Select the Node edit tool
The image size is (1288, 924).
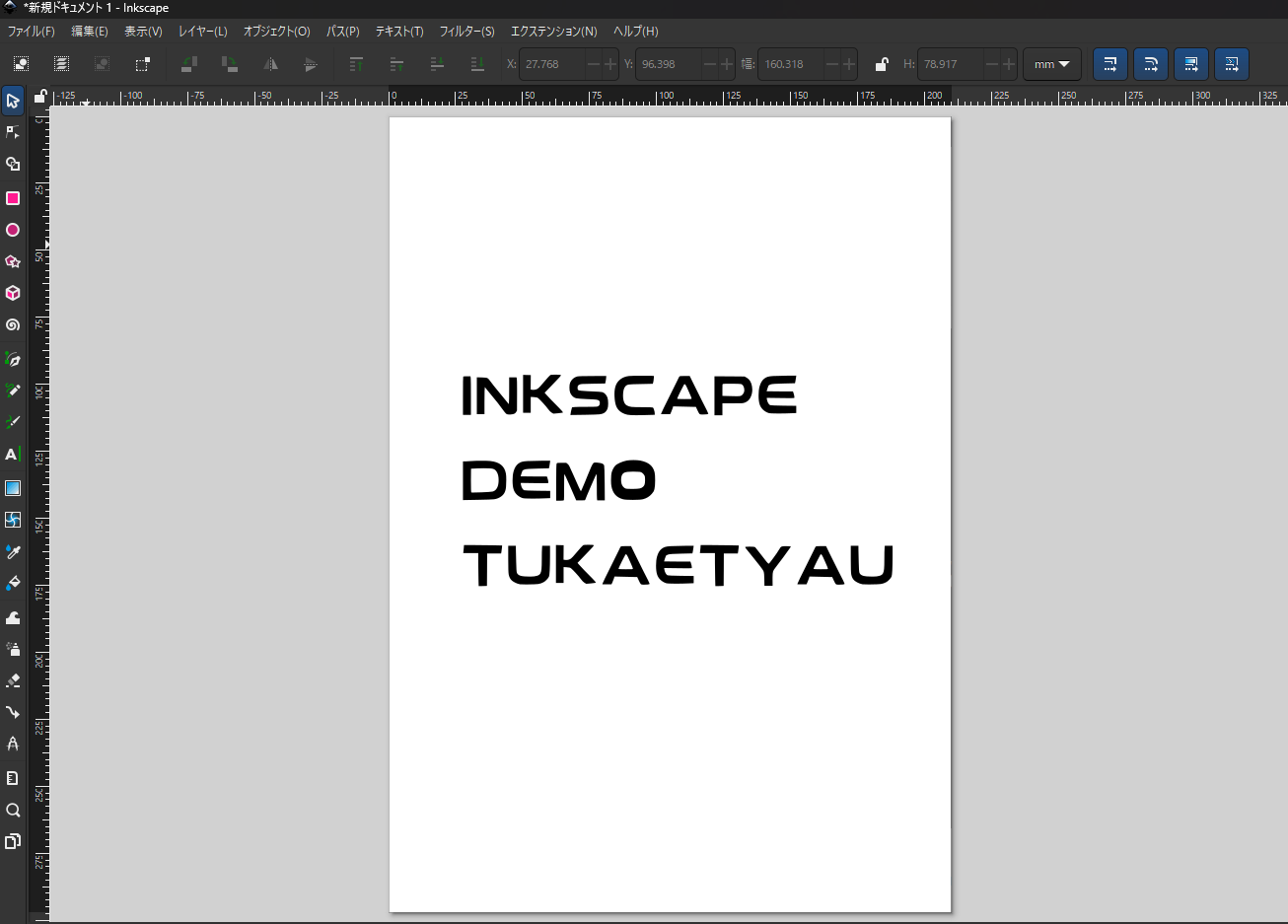[13, 132]
